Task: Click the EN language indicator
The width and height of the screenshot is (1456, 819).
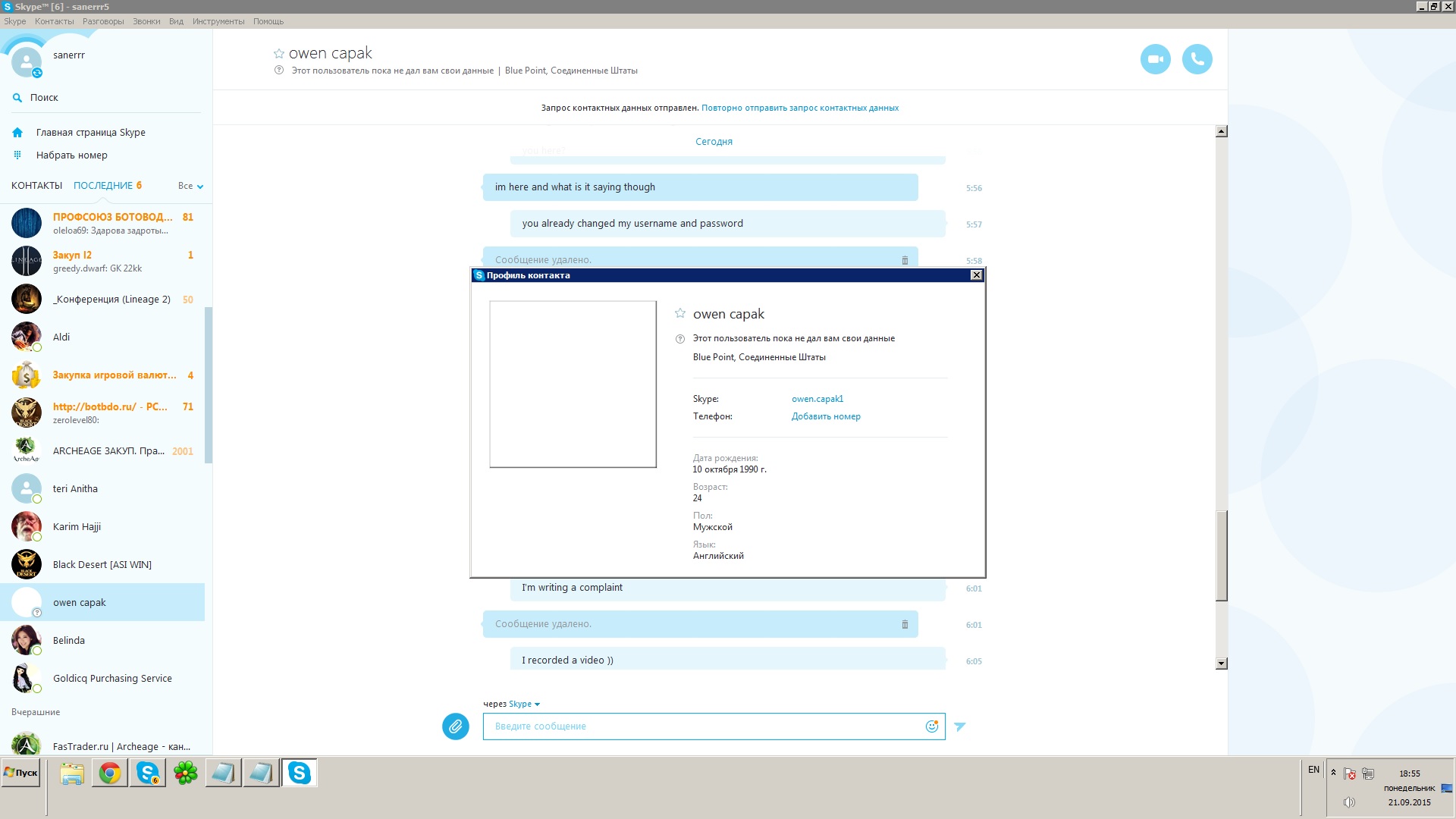Action: point(1313,770)
